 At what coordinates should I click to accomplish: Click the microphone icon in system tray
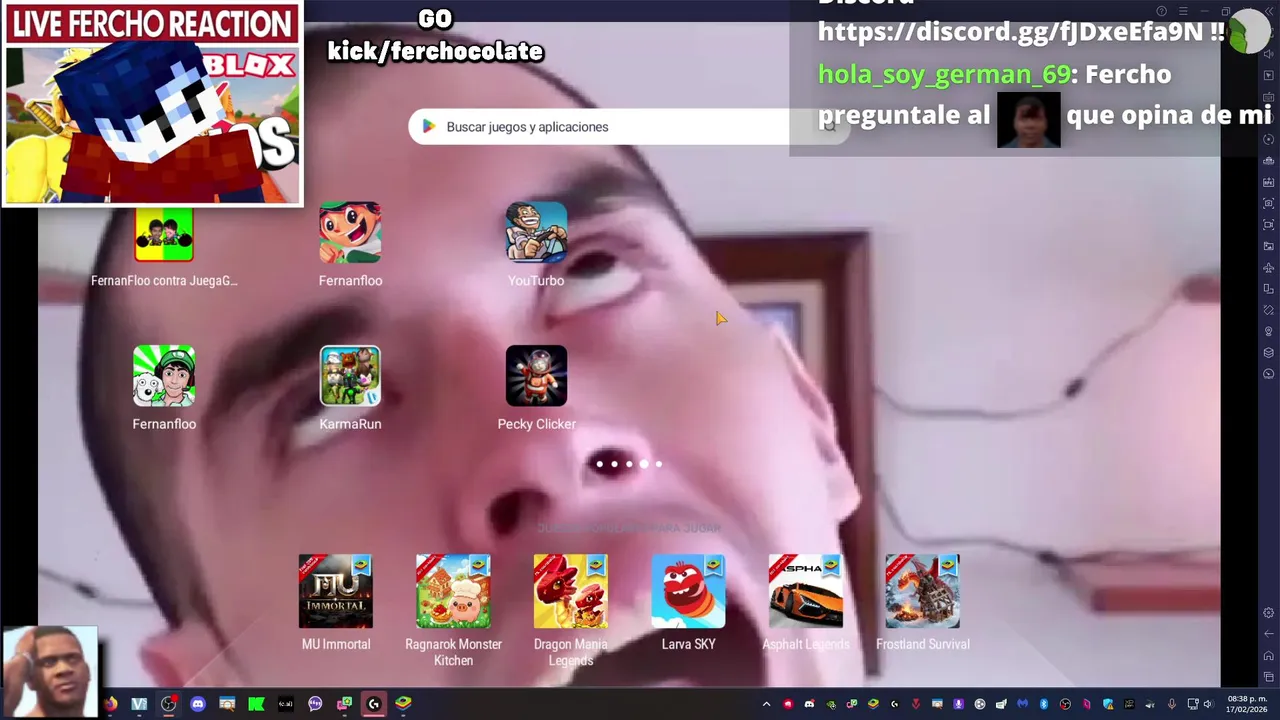(x=1171, y=704)
